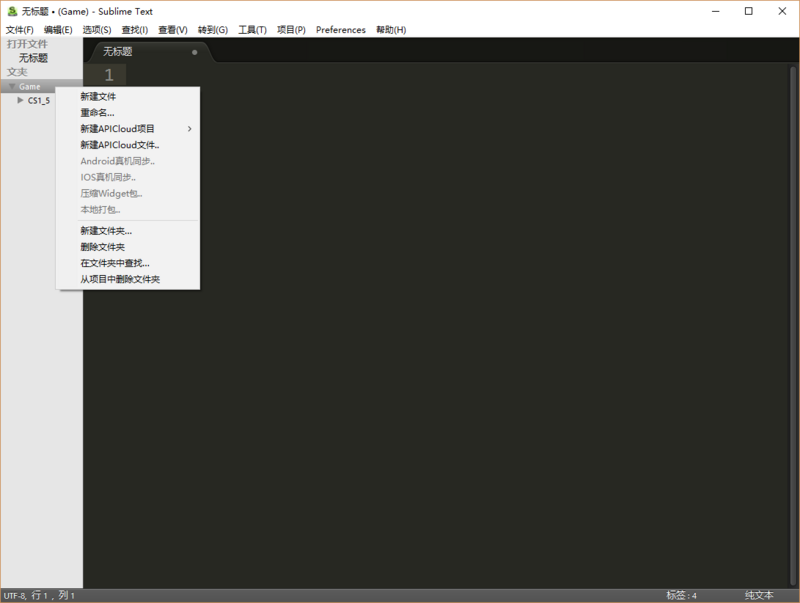Open the 新建APICloud项目 submenu
Screen dimensions: 800x603
128,129
